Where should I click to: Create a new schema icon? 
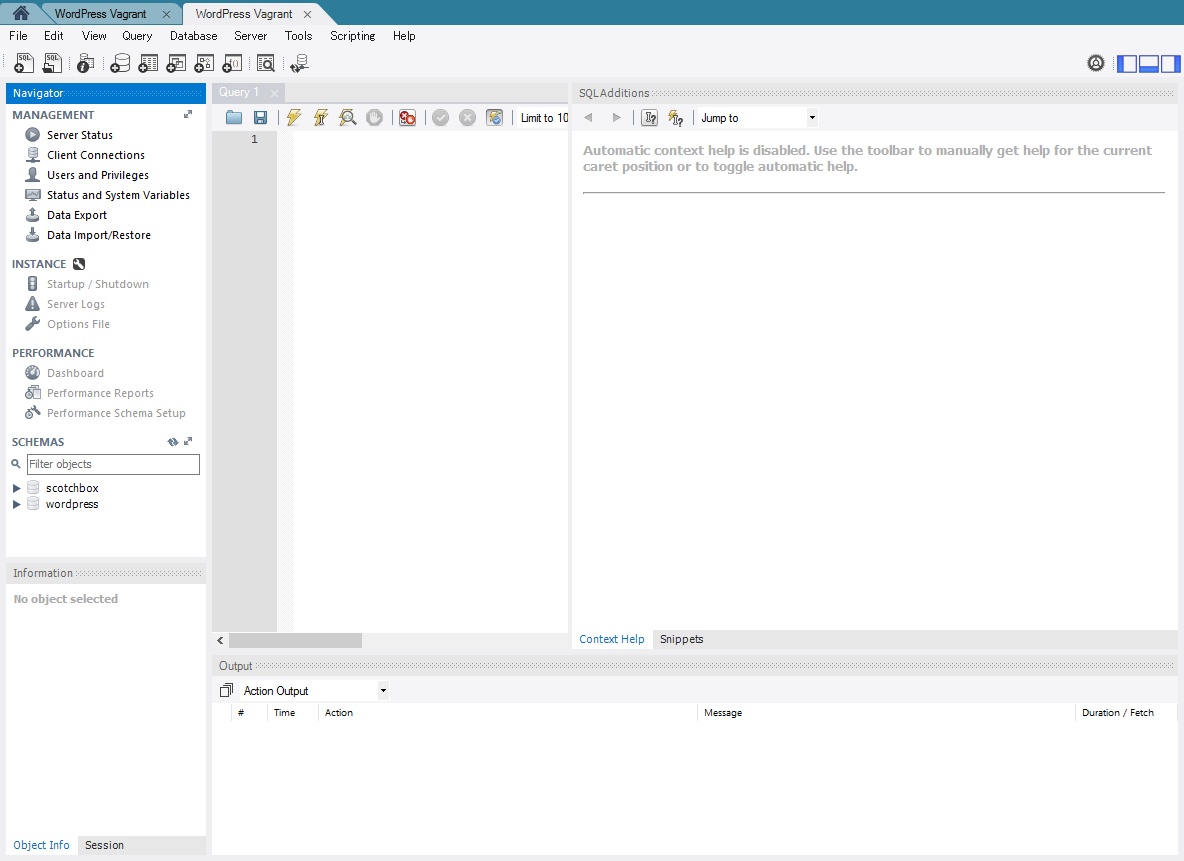(x=120, y=63)
